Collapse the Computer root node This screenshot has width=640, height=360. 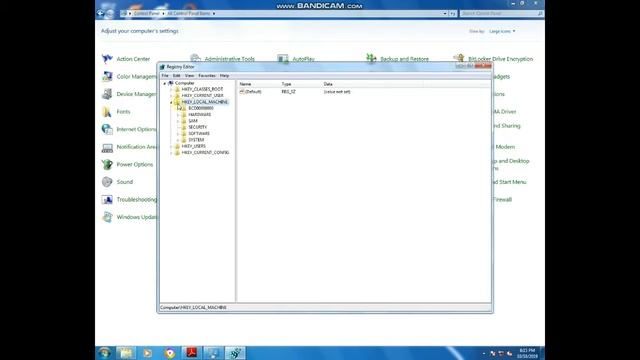pyautogui.click(x=165, y=83)
